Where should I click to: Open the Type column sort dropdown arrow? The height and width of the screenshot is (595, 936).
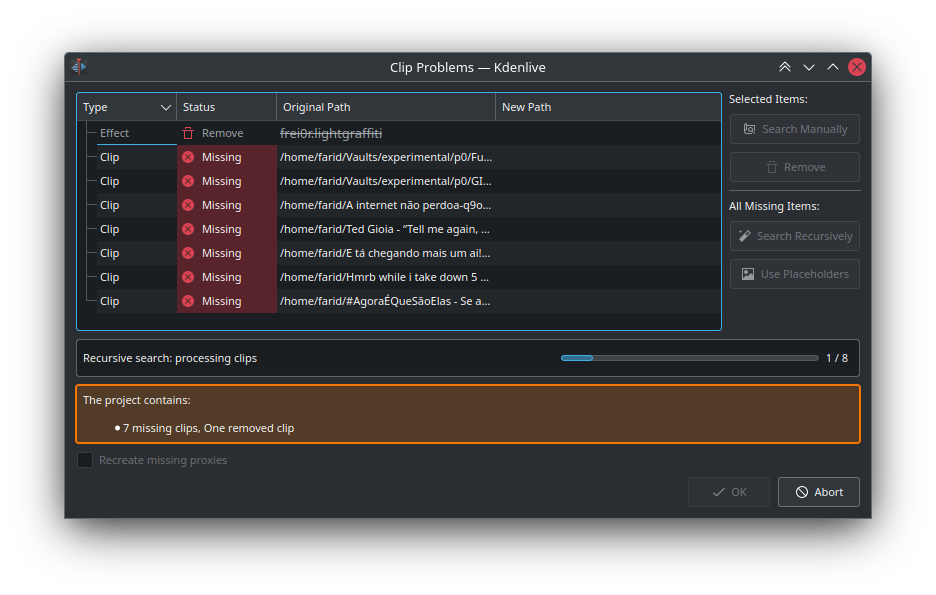pos(166,107)
